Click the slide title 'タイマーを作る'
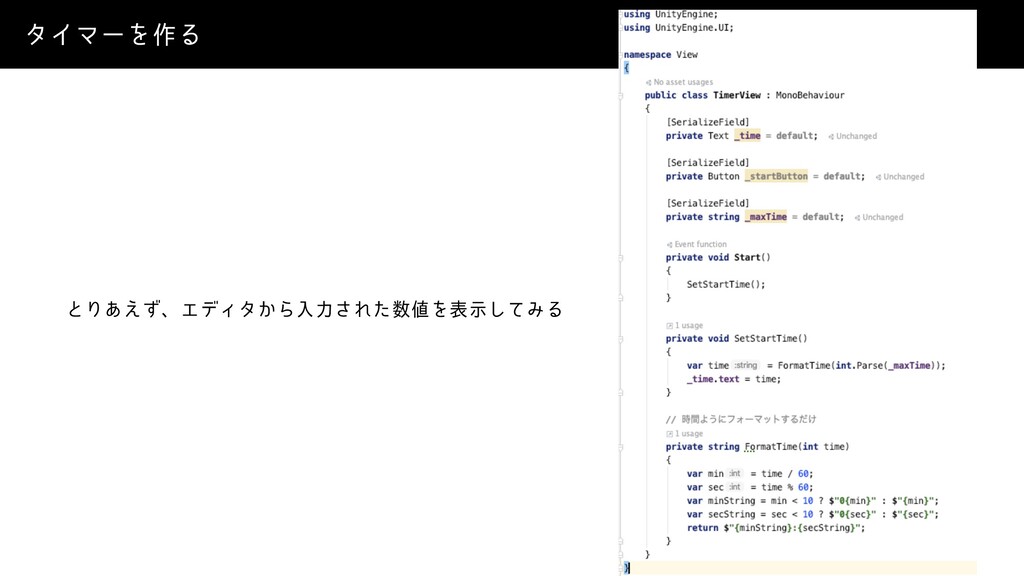This screenshot has height=576, width=1024. pos(113,34)
